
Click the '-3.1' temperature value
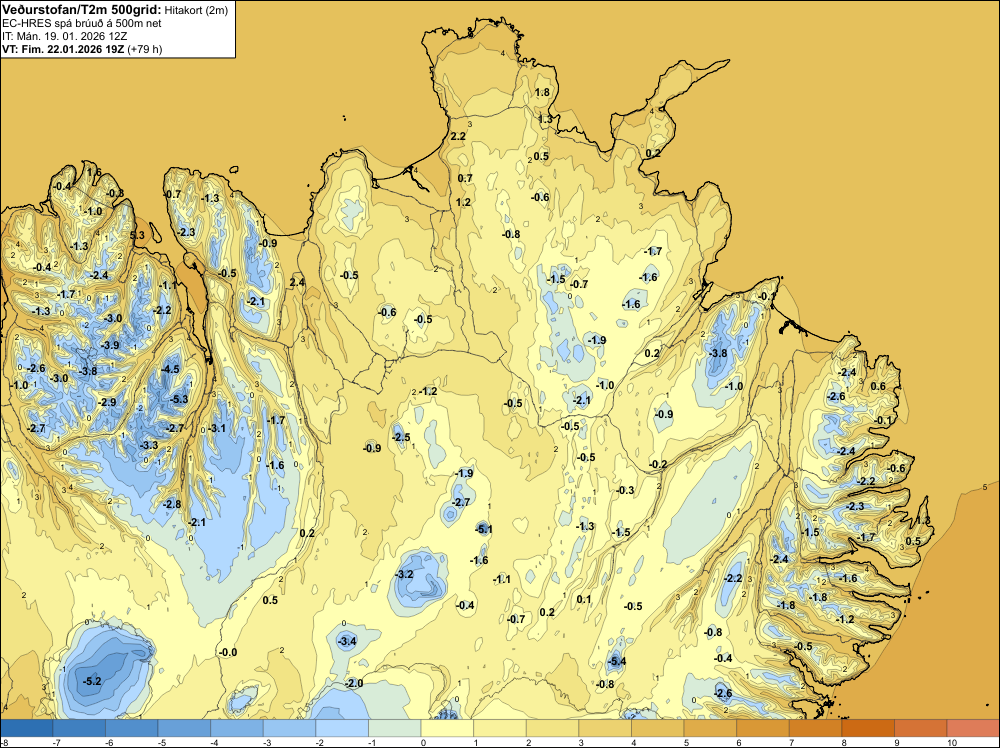point(217,428)
